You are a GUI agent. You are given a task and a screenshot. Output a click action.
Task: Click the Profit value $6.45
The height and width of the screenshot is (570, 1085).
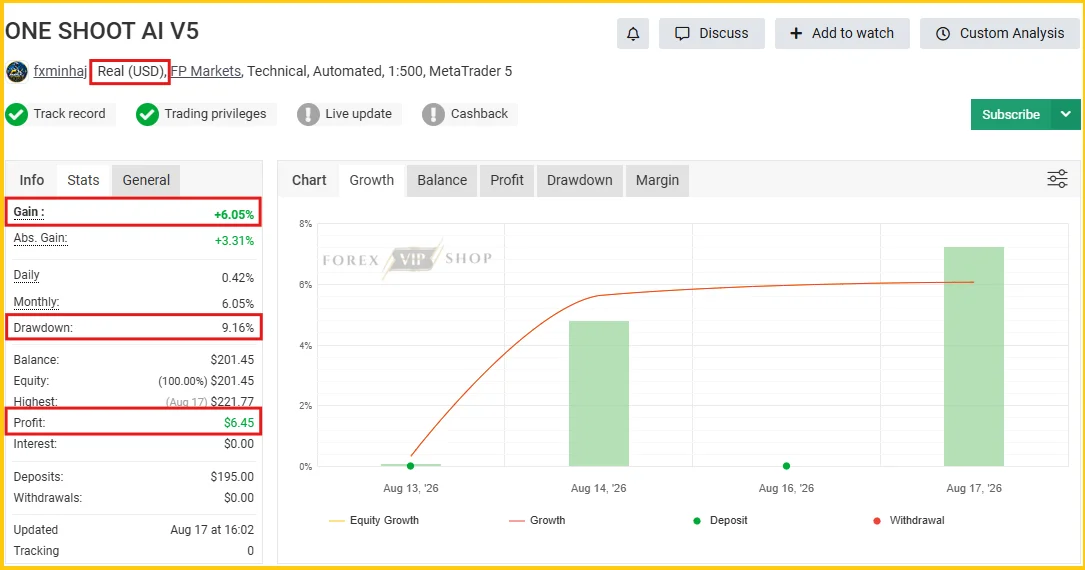tap(239, 423)
